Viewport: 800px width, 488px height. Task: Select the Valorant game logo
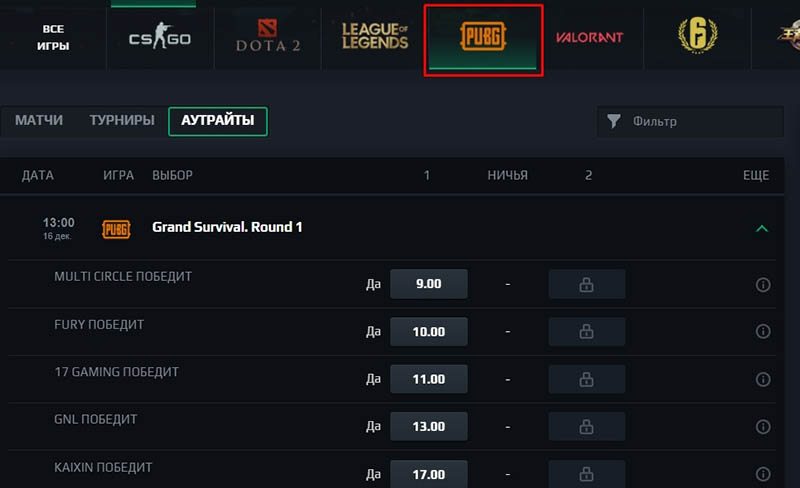590,37
